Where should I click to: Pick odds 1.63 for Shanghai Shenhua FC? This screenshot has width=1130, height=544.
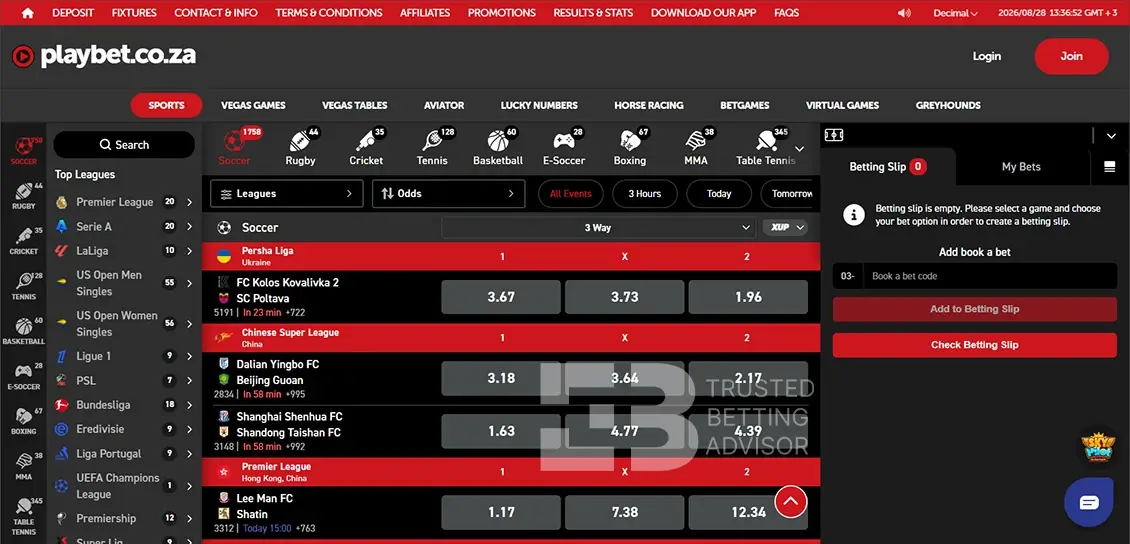click(x=501, y=431)
